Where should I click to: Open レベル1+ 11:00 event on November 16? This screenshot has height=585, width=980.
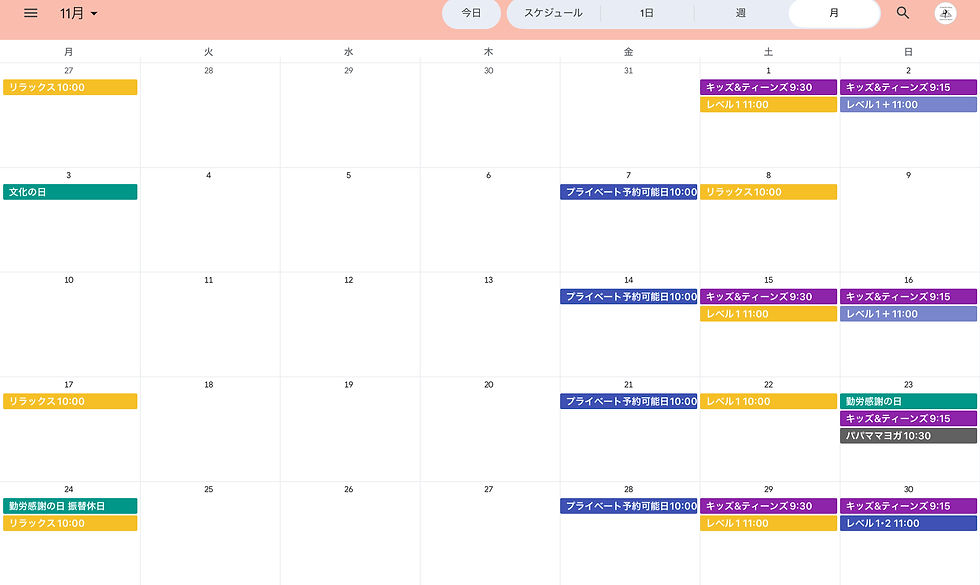(908, 314)
